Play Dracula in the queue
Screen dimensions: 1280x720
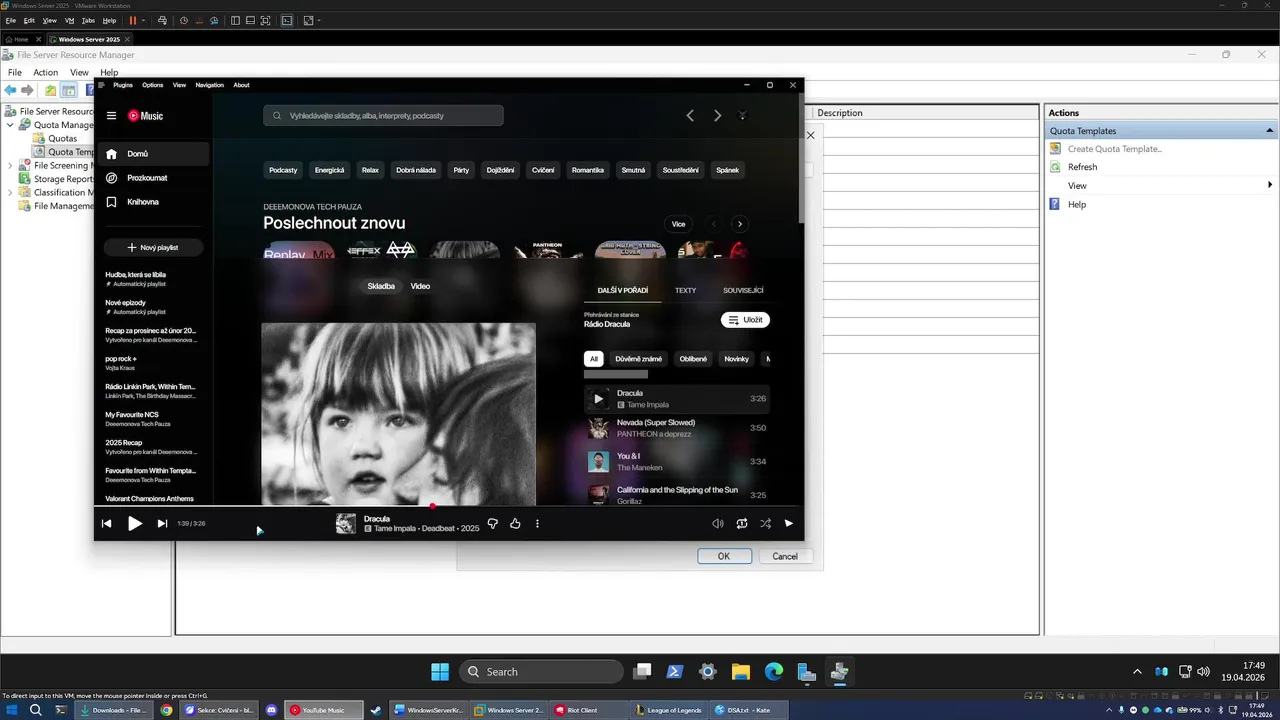(598, 399)
